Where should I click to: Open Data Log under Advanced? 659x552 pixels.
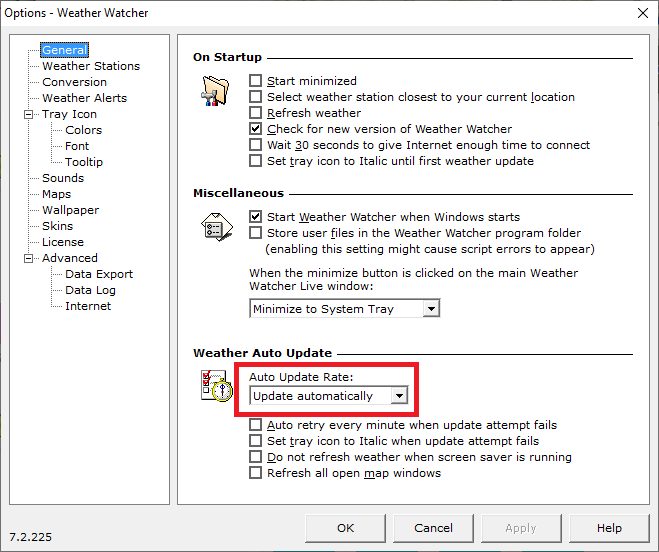click(90, 290)
